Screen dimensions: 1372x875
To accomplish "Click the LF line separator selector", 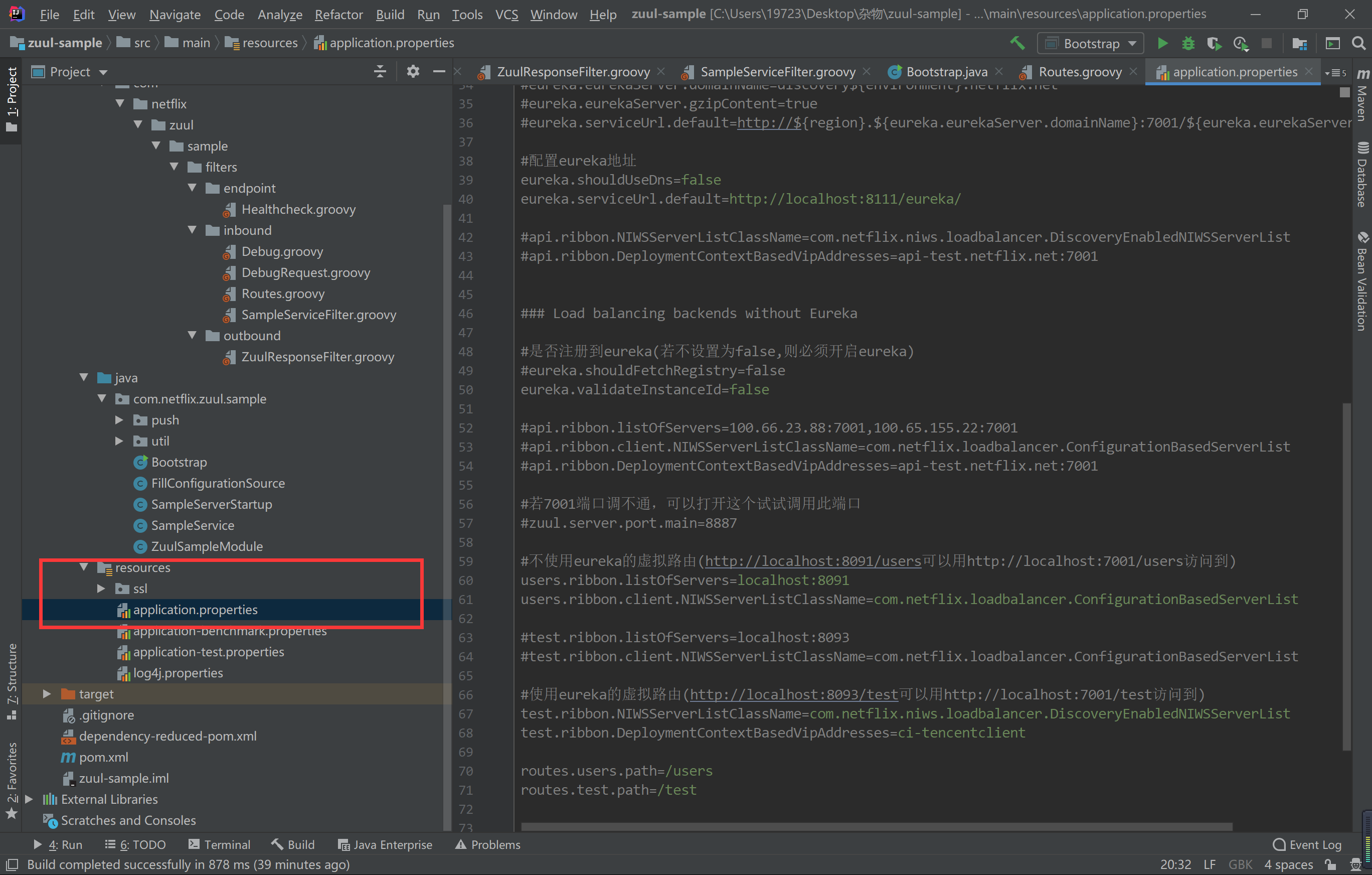I will click(x=1210, y=864).
